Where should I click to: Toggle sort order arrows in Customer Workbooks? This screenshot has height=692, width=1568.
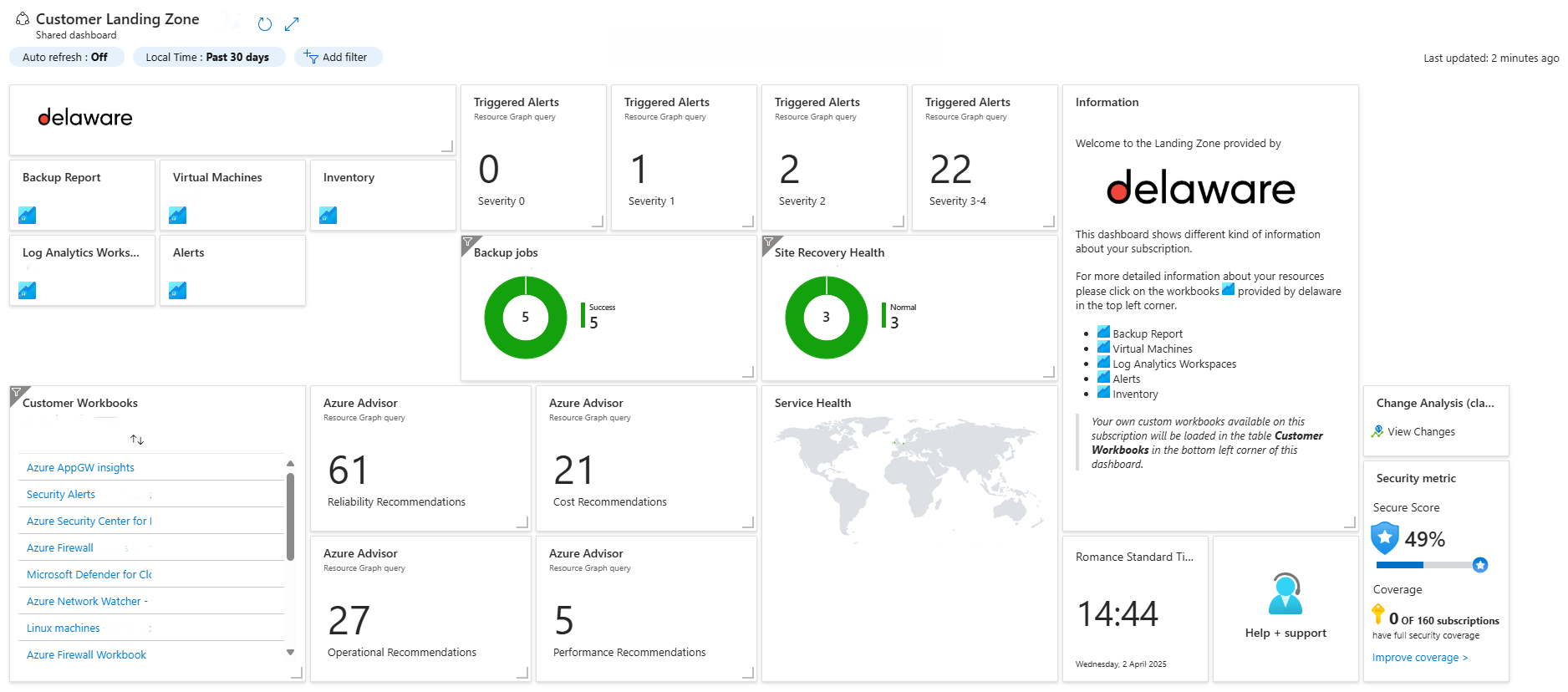click(137, 440)
